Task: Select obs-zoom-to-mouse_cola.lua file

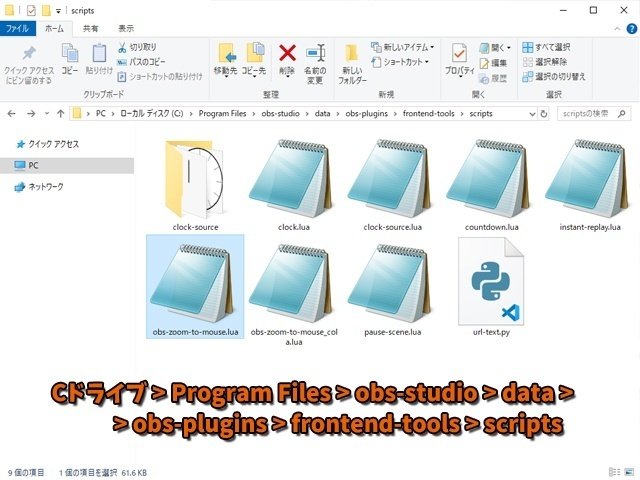Action: tap(294, 295)
